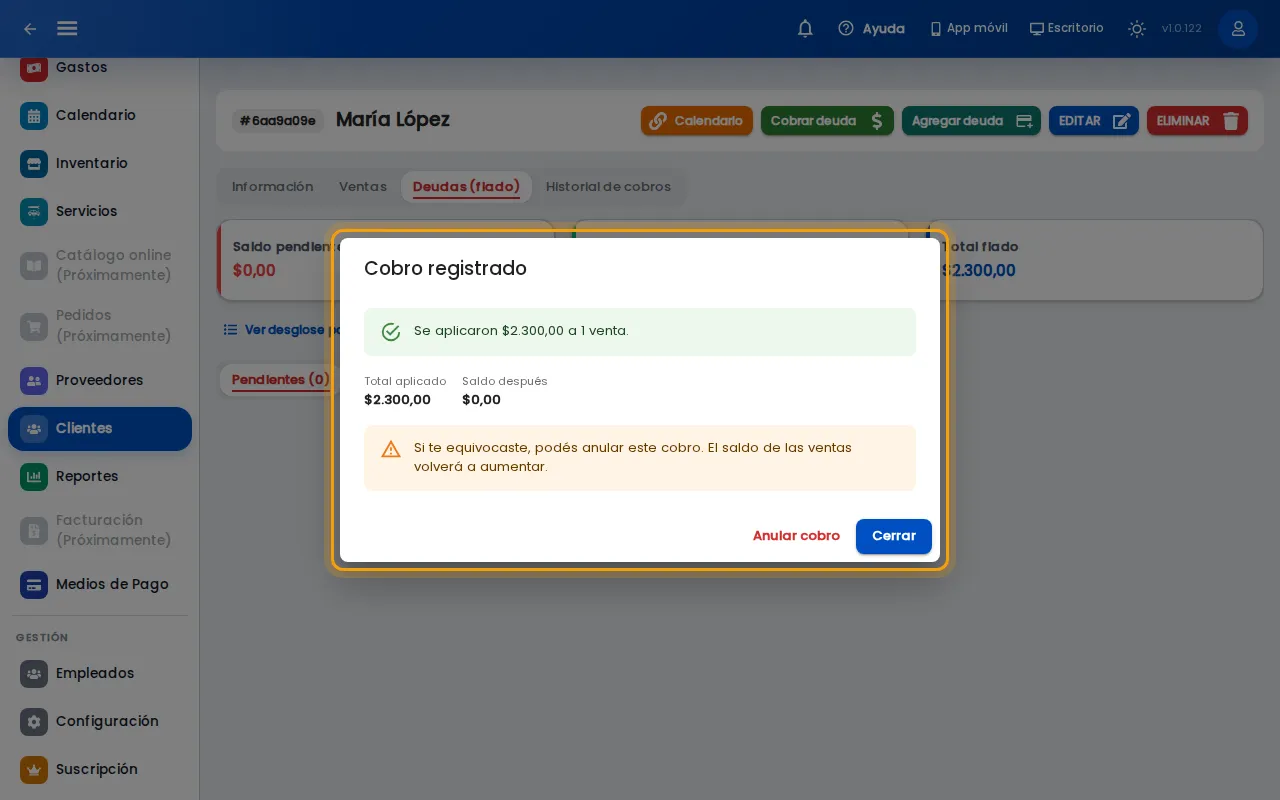
Task: Click the Facturación document icon
Action: click(34, 530)
